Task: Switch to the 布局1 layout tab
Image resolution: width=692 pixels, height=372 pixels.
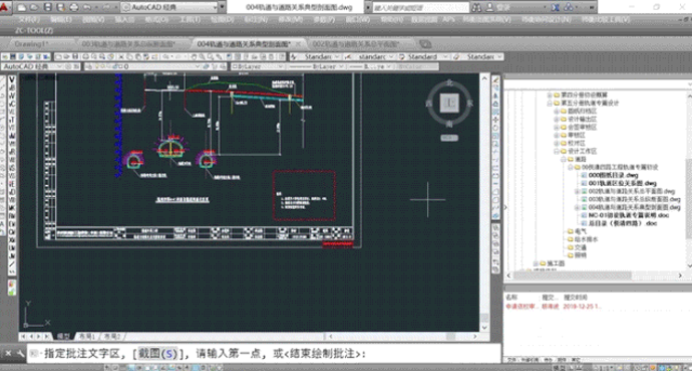Action: pyautogui.click(x=87, y=336)
